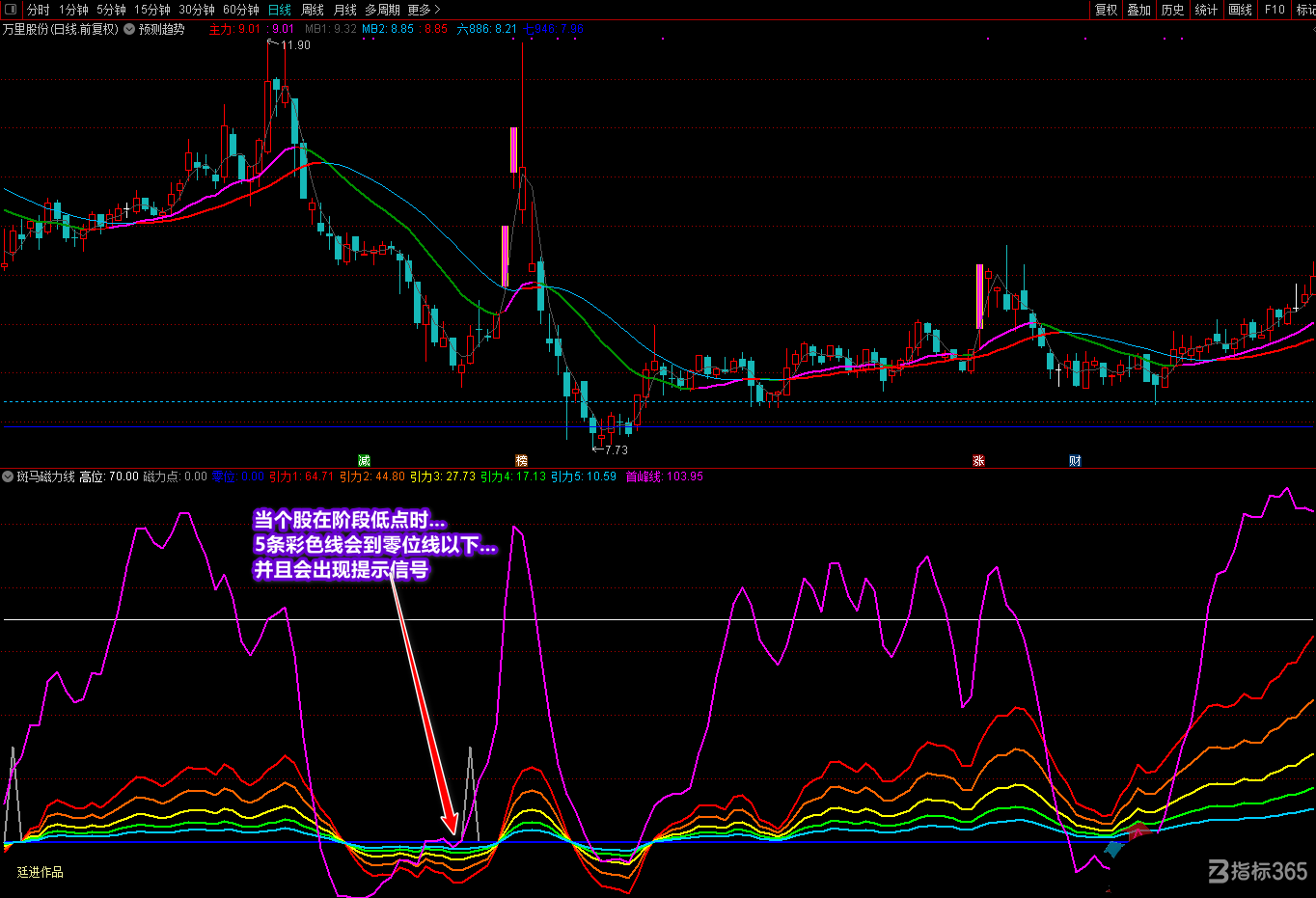Click the 11.90 high price label

pos(295,45)
